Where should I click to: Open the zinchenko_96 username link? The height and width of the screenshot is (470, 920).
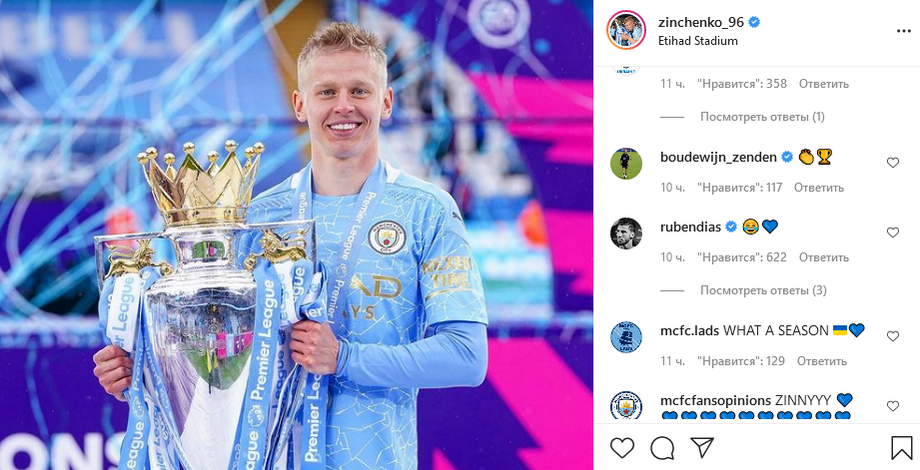[701, 22]
